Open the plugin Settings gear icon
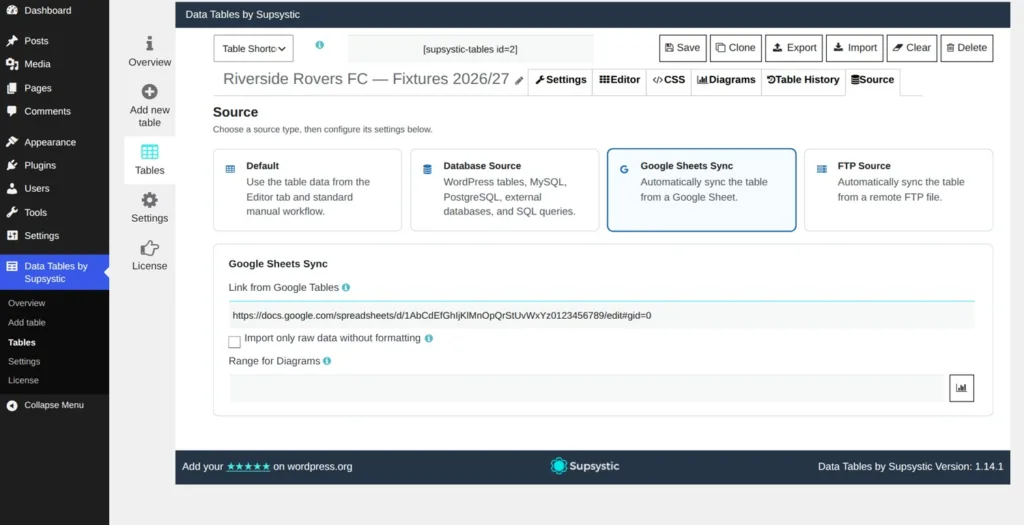The image size is (1024, 525). 150,200
